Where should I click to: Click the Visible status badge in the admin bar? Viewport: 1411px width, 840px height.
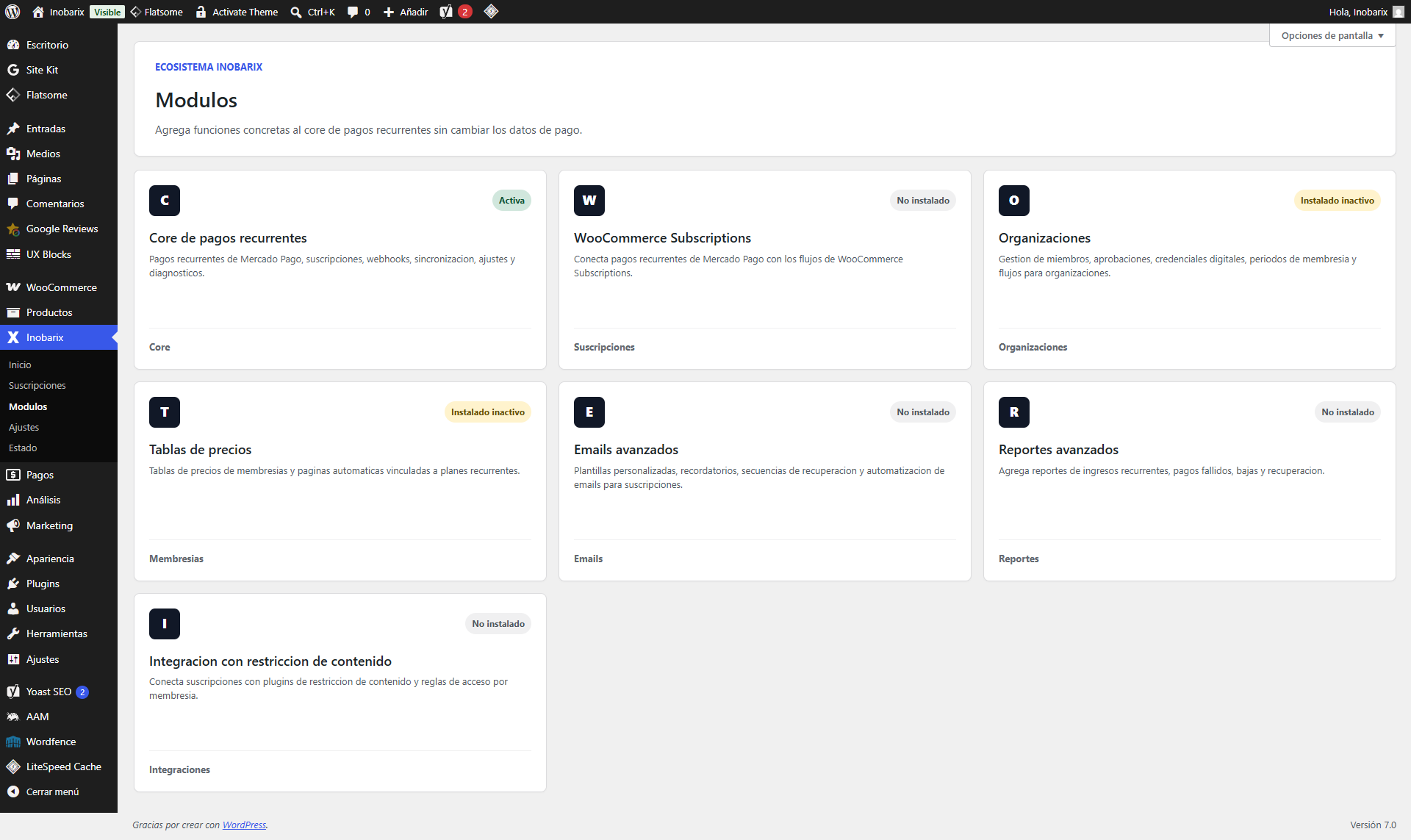click(107, 12)
